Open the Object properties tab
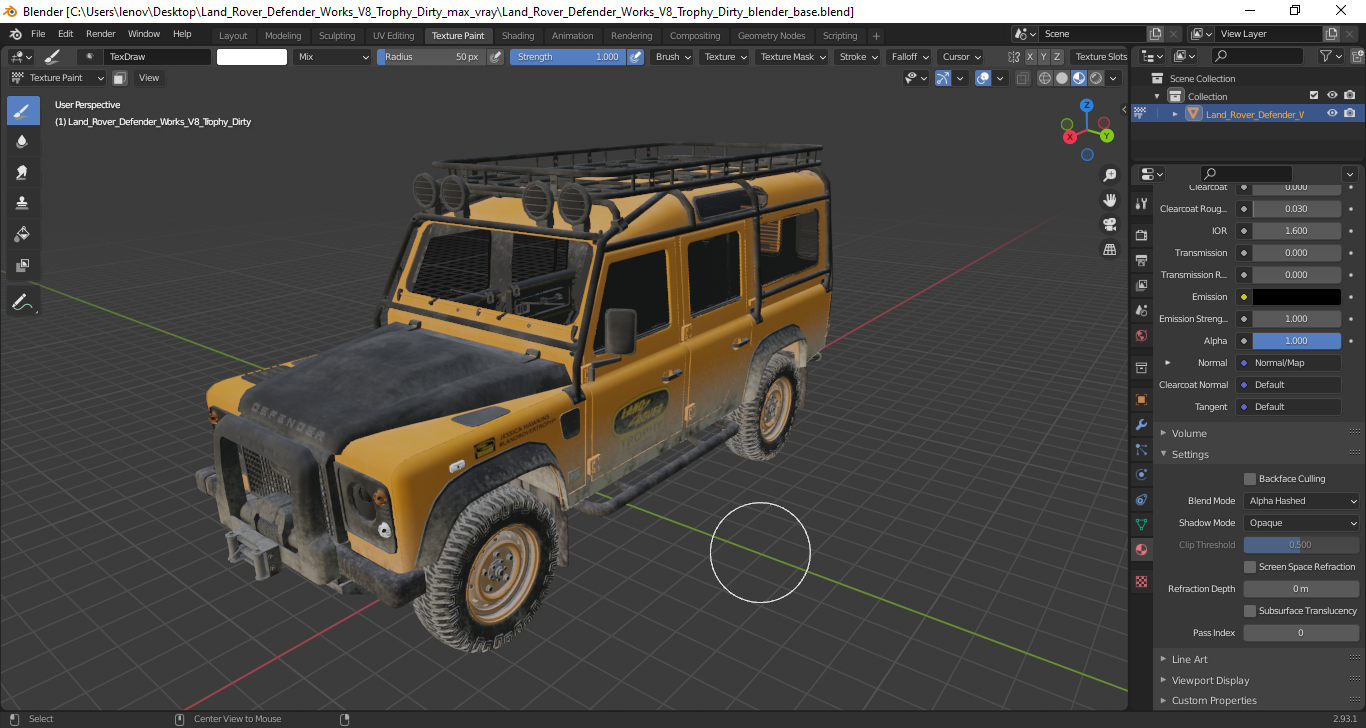The image size is (1366, 728). pyautogui.click(x=1141, y=399)
